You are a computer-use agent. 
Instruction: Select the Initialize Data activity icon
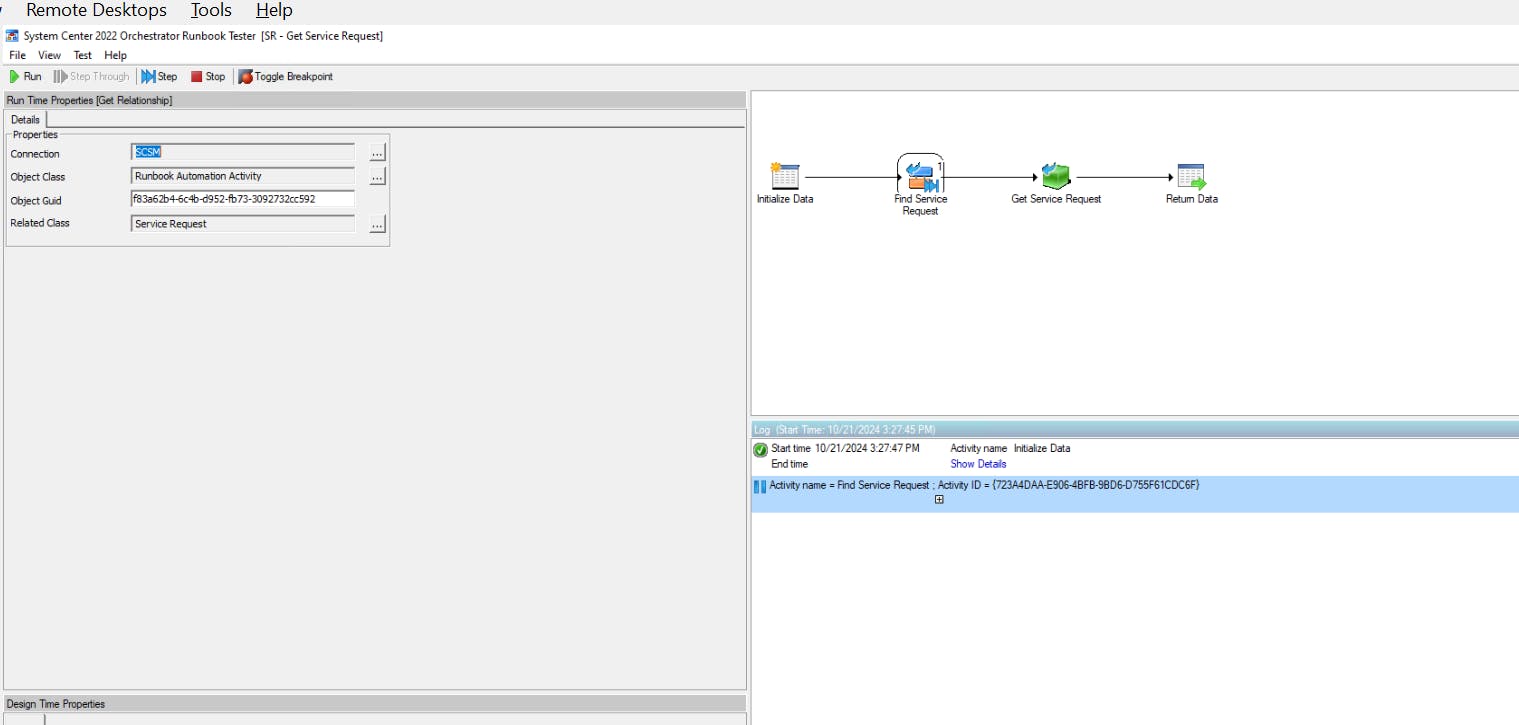tap(785, 176)
